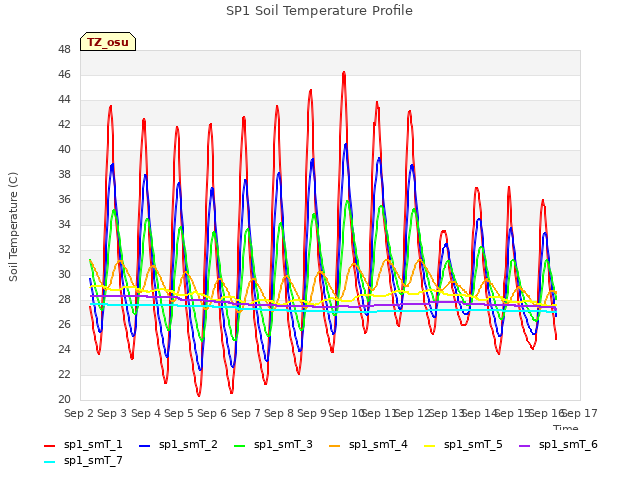Click the 22 y-axis tick label
The width and height of the screenshot is (640, 480).
pos(64,375)
